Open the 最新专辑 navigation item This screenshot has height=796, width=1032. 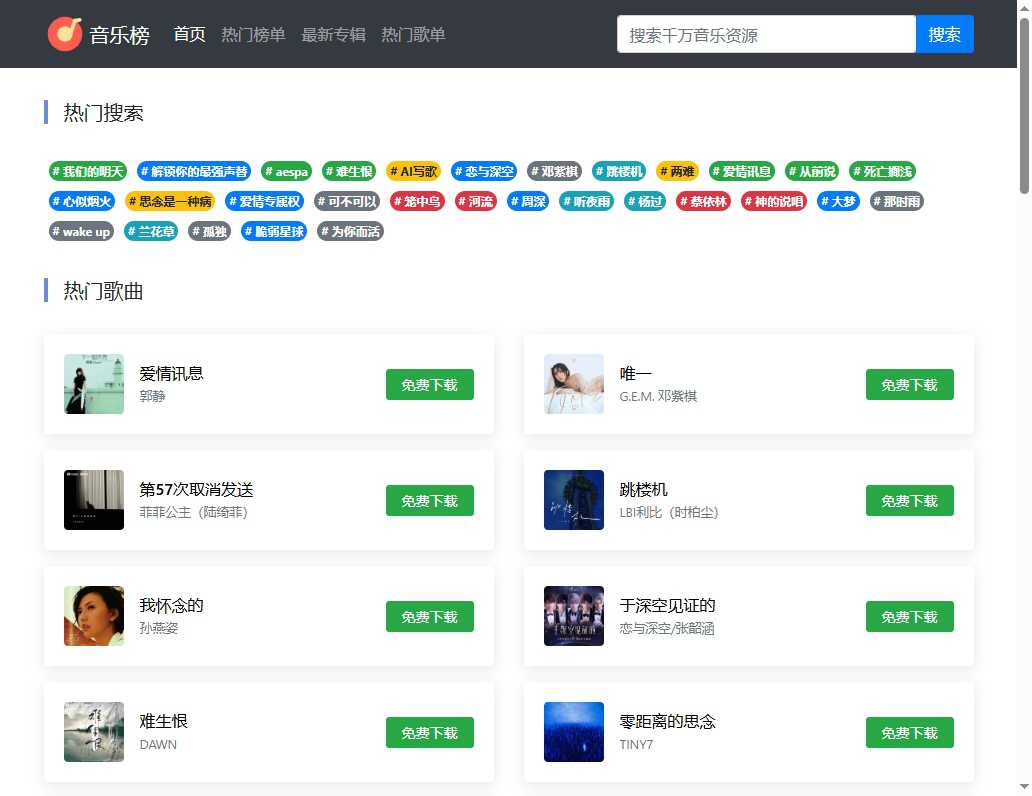point(333,33)
